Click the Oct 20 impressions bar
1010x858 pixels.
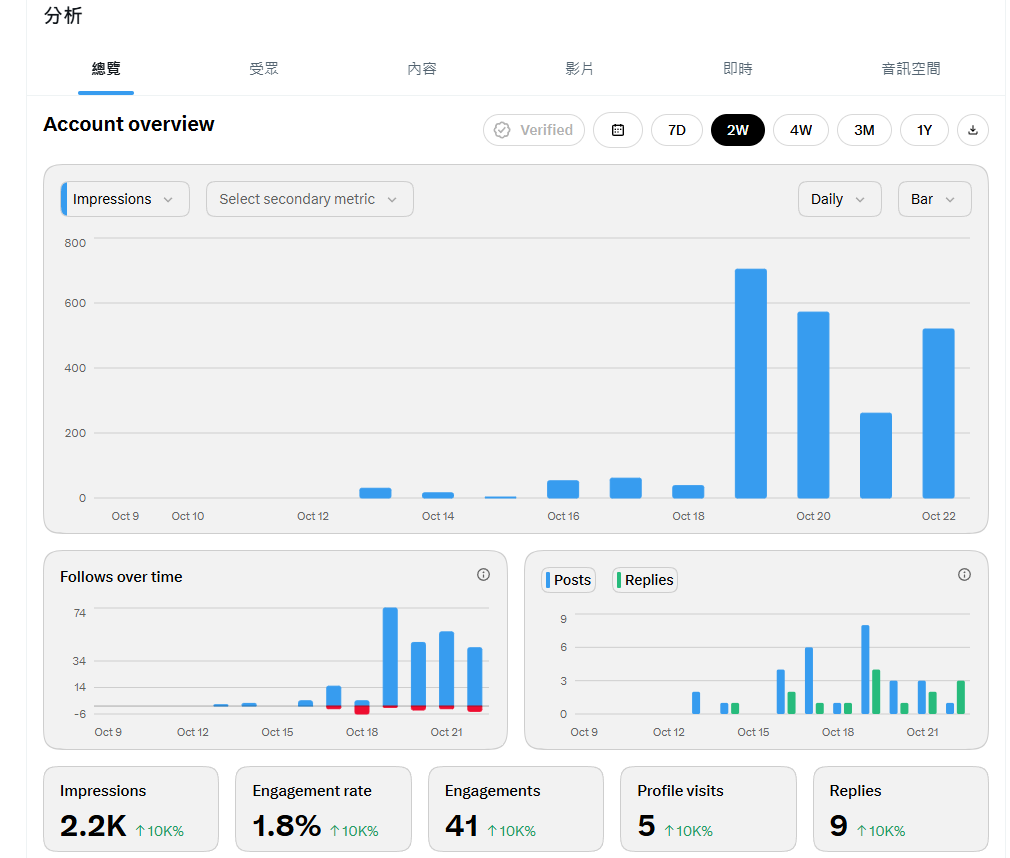pyautogui.click(x=813, y=405)
